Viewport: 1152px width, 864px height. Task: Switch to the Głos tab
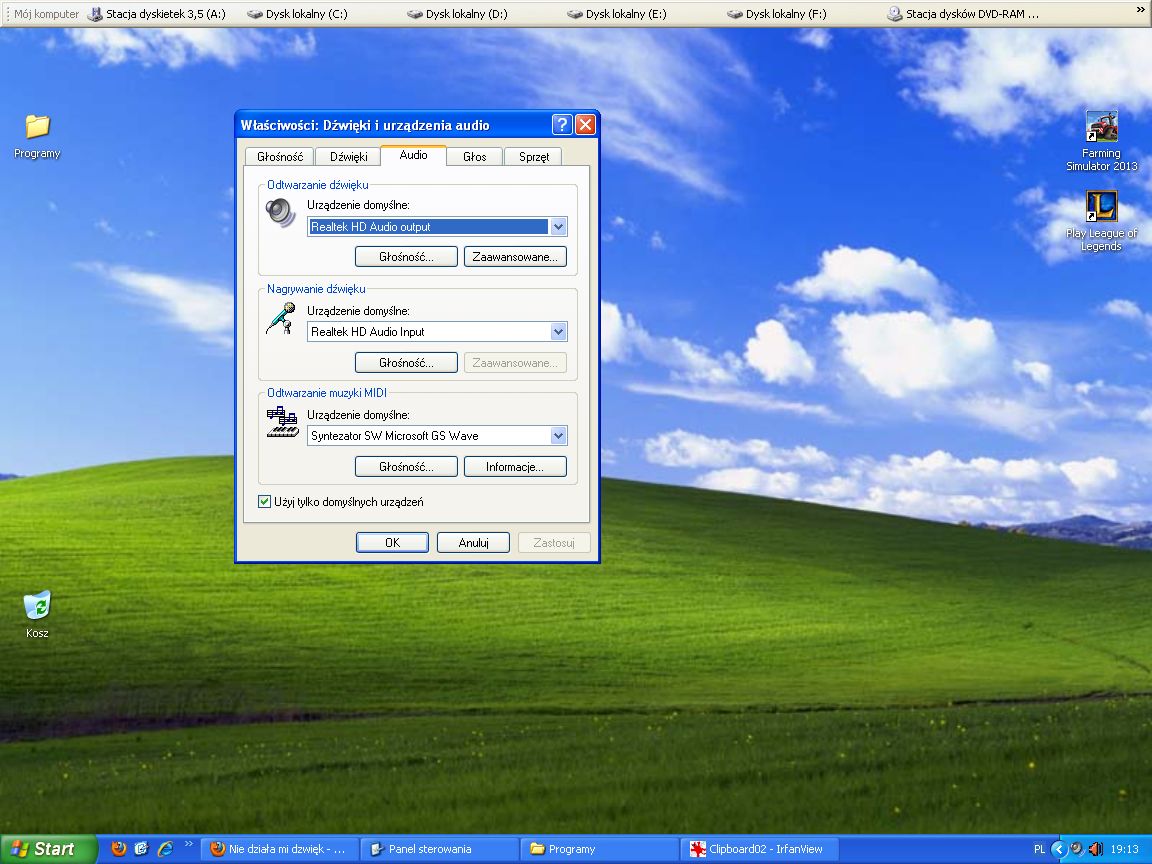(x=475, y=156)
